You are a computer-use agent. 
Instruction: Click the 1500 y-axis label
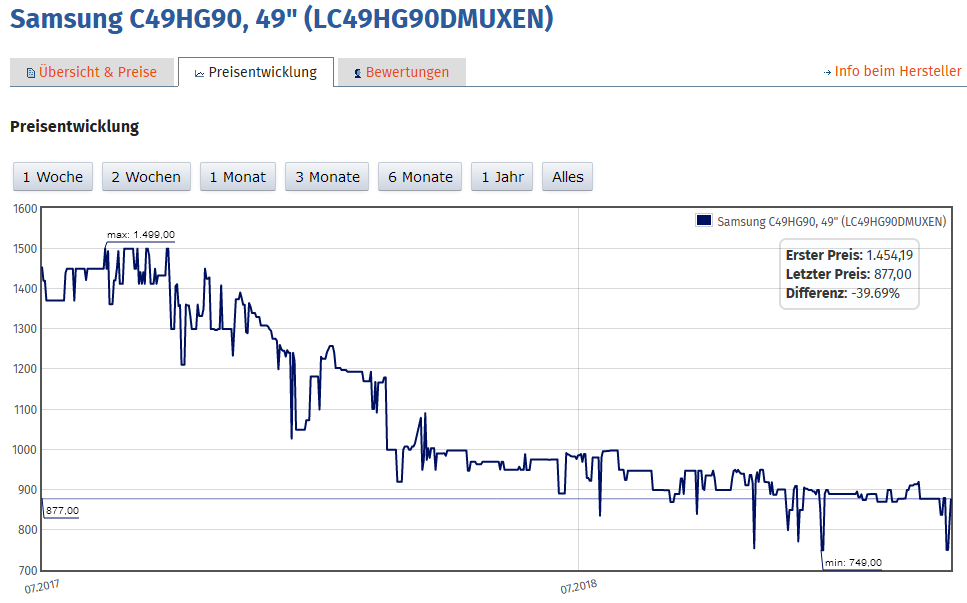[25, 248]
